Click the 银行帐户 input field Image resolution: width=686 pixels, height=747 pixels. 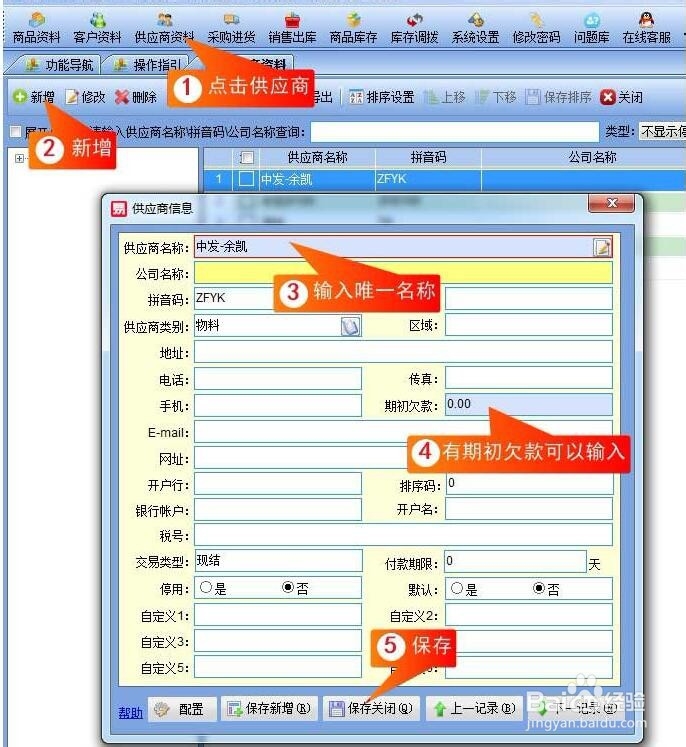pyautogui.click(x=278, y=510)
